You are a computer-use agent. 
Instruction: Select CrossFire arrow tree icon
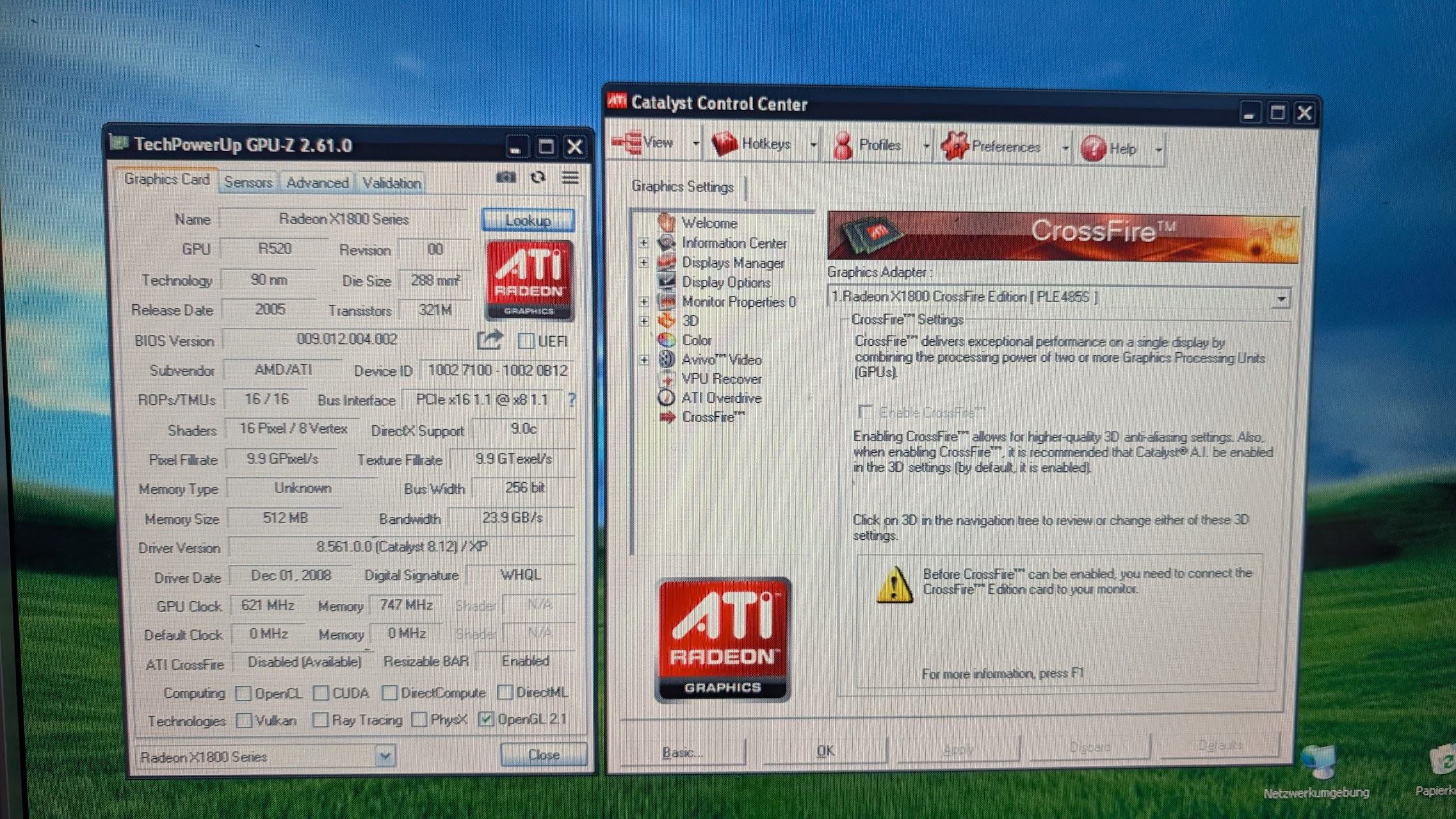[x=667, y=417]
